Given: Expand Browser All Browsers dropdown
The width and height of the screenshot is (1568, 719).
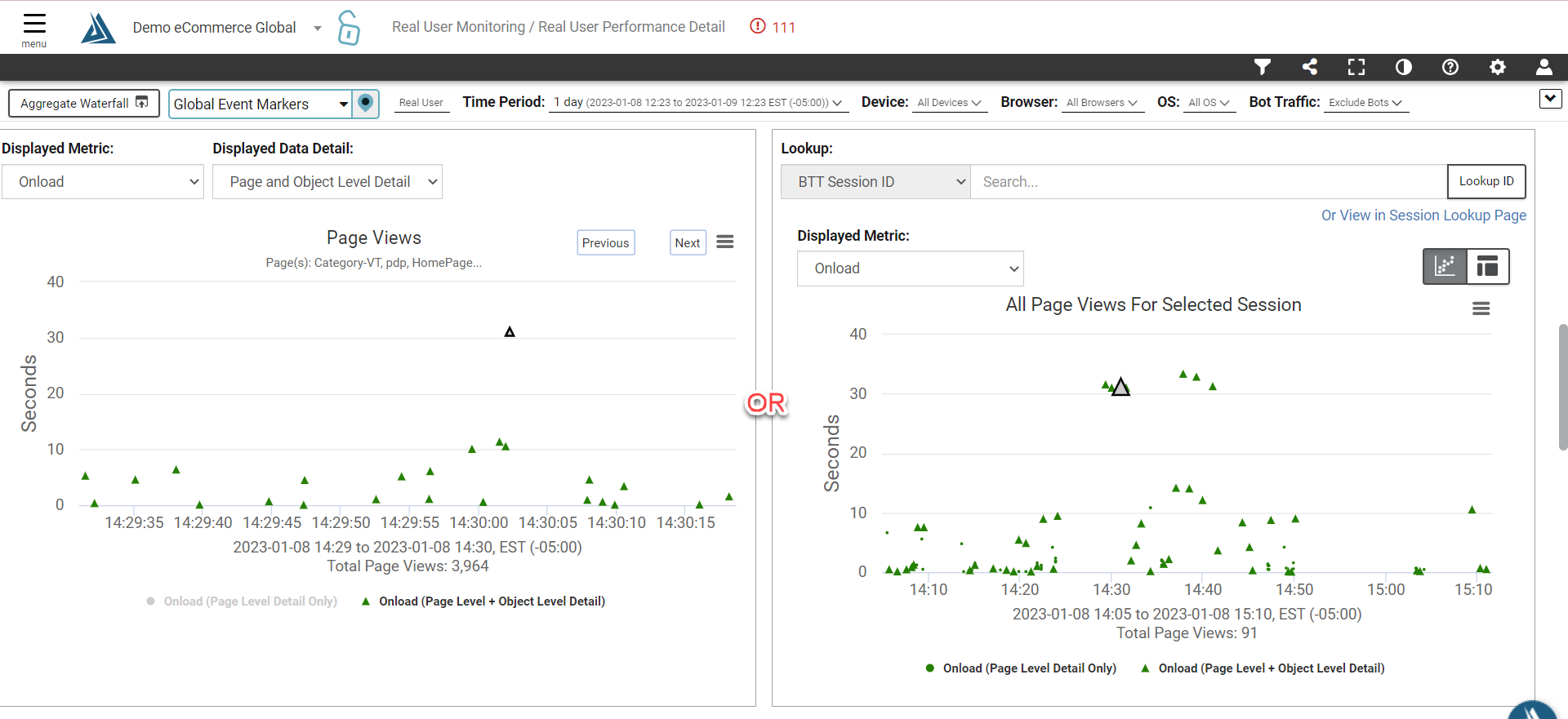Looking at the screenshot, I should tap(1102, 103).
